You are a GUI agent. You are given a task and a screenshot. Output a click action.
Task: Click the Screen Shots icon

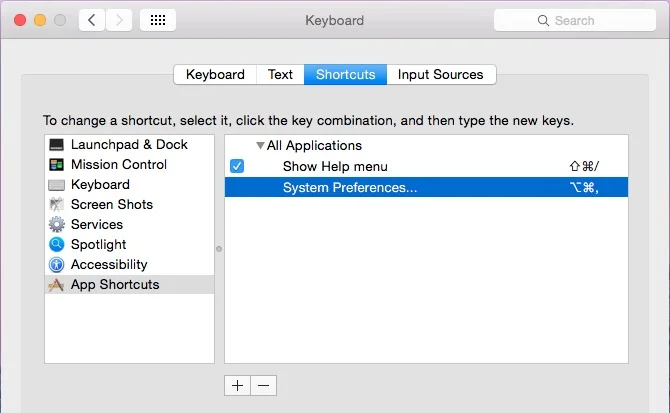56,205
